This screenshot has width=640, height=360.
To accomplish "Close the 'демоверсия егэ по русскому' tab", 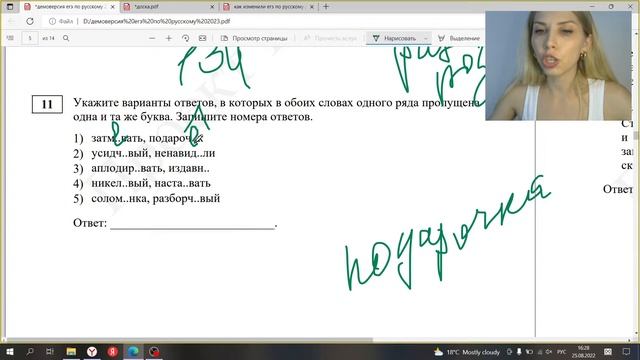I will coord(113,7).
